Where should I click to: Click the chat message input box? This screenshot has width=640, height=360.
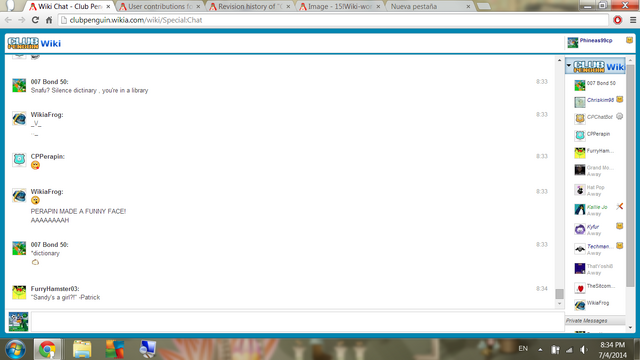298,322
